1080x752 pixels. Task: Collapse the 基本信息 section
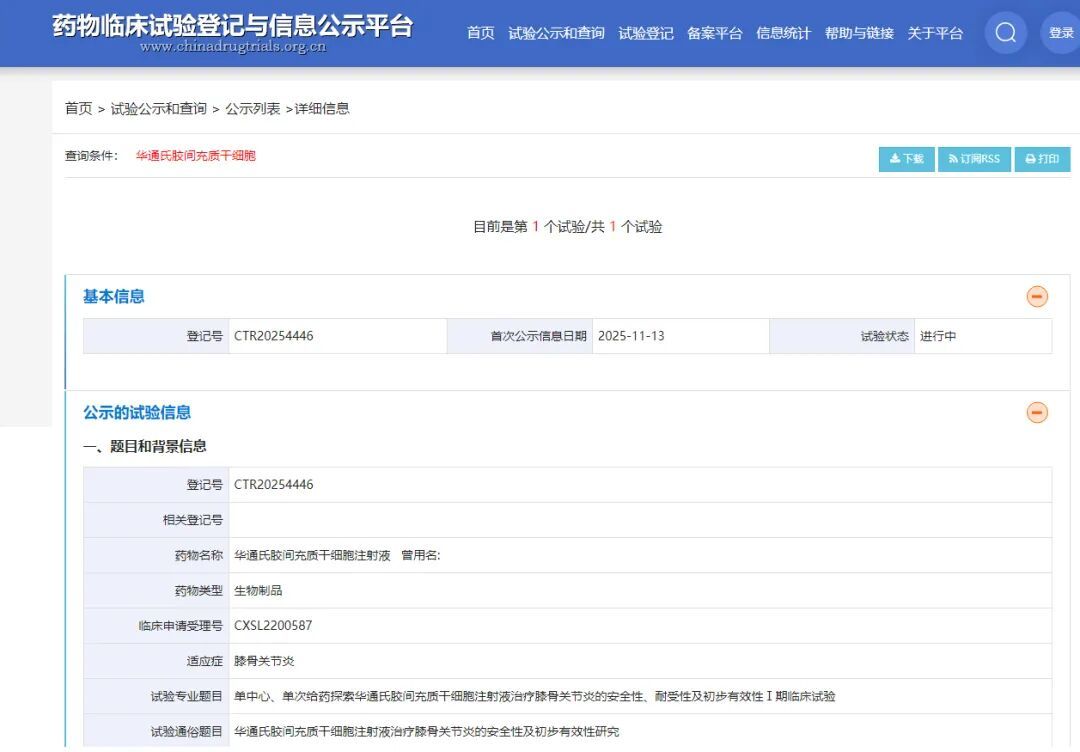1037,297
